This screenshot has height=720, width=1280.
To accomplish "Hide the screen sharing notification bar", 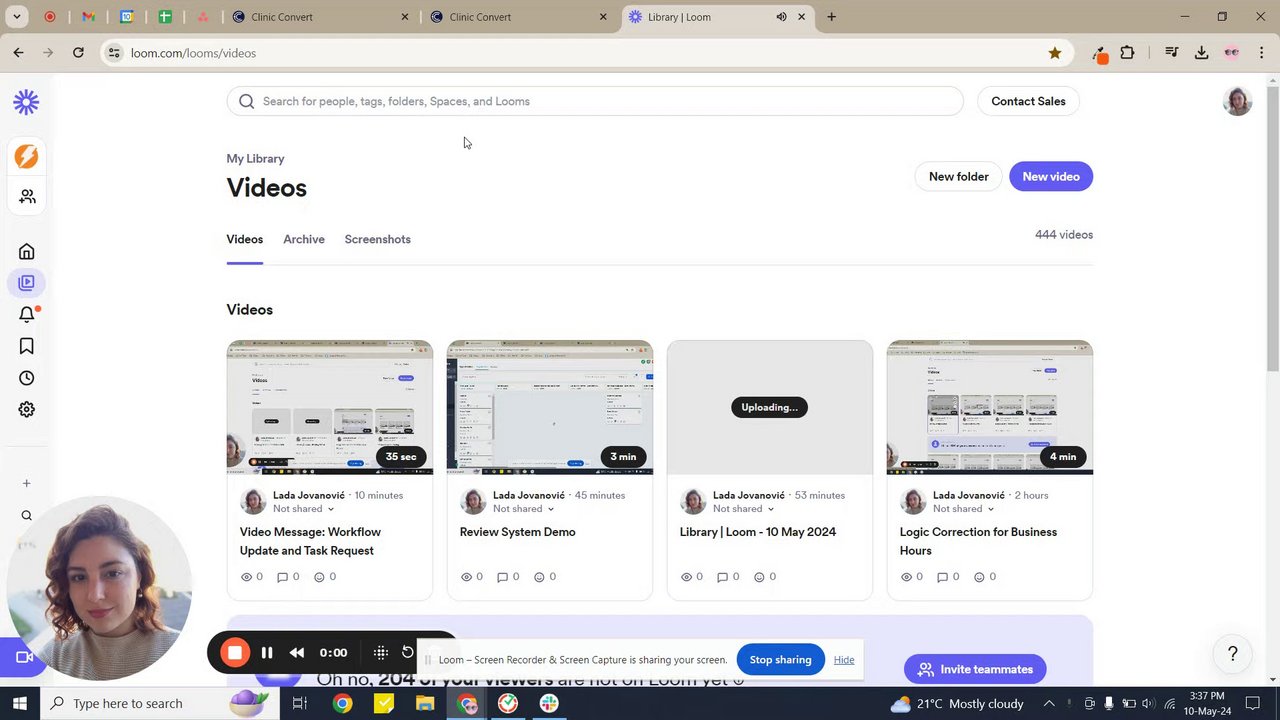I will point(844,660).
